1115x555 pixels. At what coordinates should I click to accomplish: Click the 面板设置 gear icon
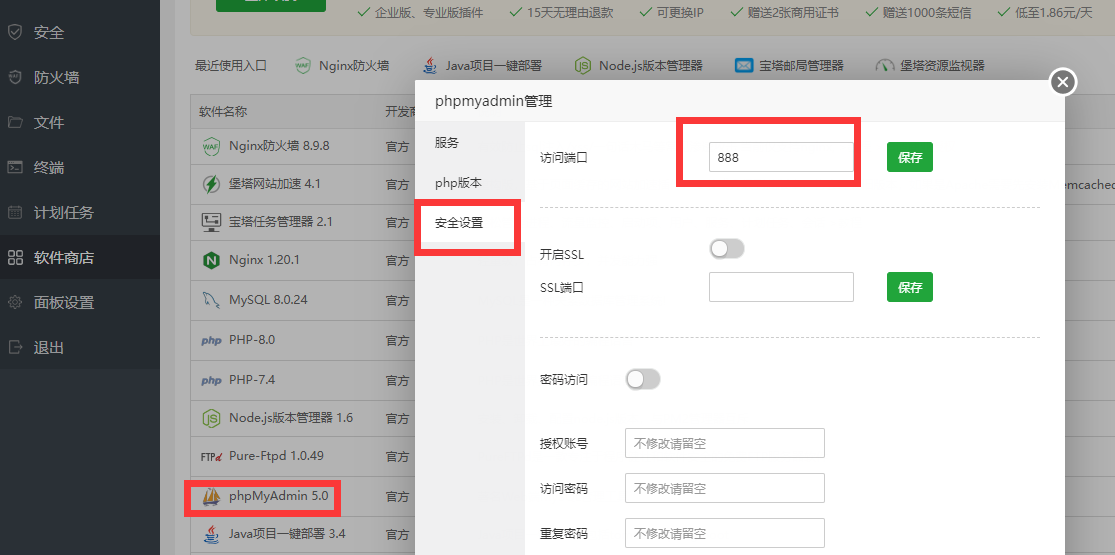tap(15, 302)
